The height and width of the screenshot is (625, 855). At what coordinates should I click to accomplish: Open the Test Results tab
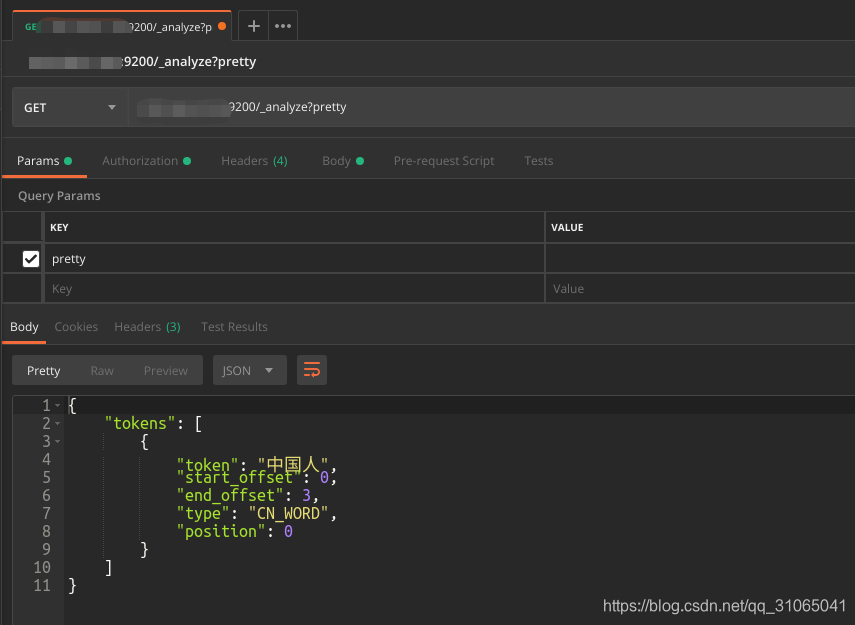234,327
